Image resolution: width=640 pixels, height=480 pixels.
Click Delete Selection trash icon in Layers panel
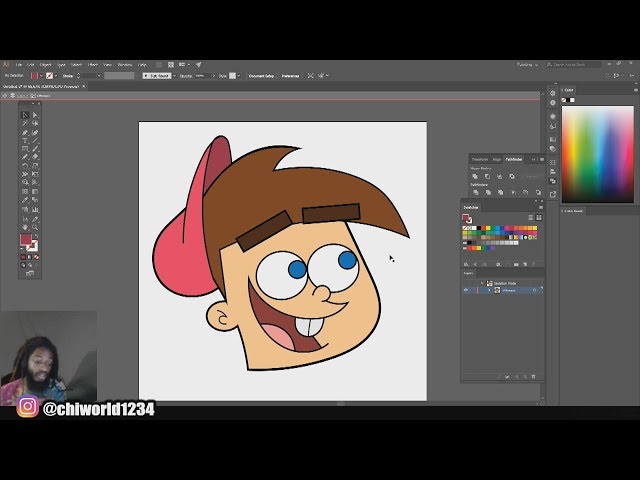click(533, 377)
